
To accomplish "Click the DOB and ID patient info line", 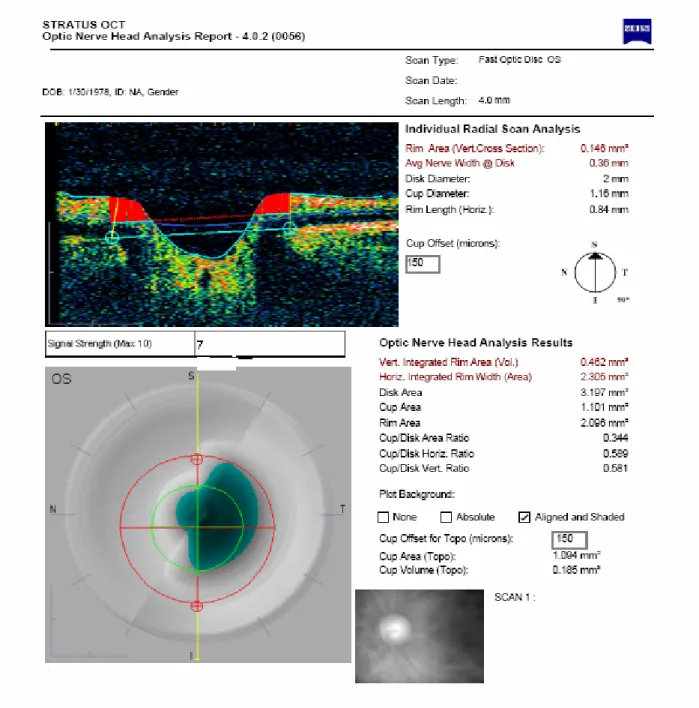I will [x=110, y=92].
